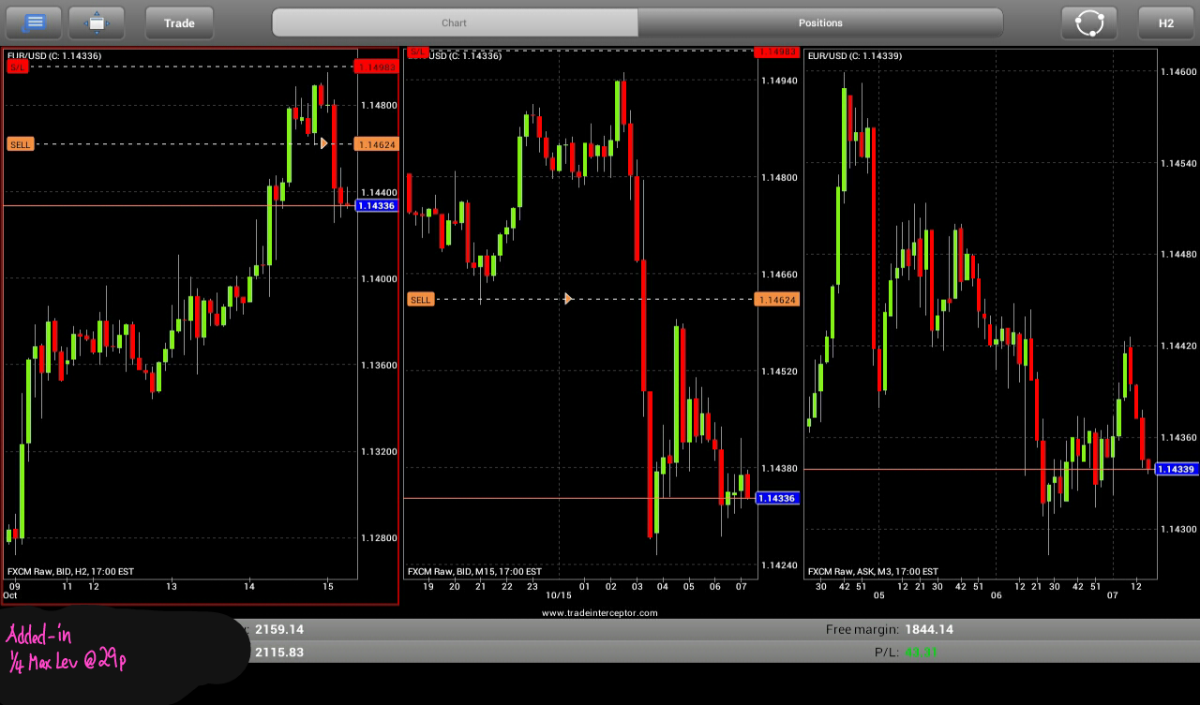Select the orange SELL order tag on M15 chart
Screen dimensions: 1200x705
(x=421, y=299)
